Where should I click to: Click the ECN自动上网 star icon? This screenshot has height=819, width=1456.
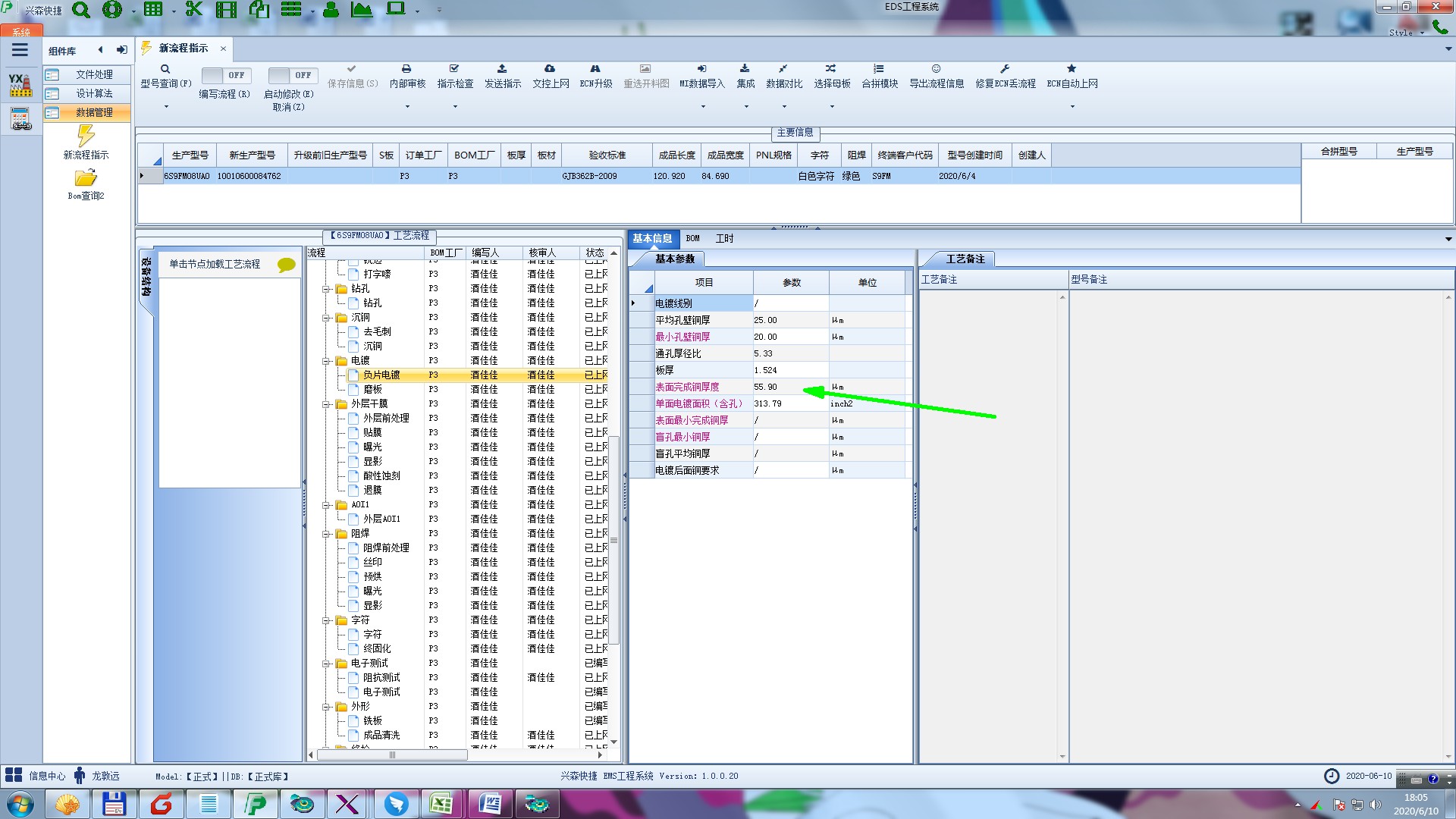[1072, 69]
